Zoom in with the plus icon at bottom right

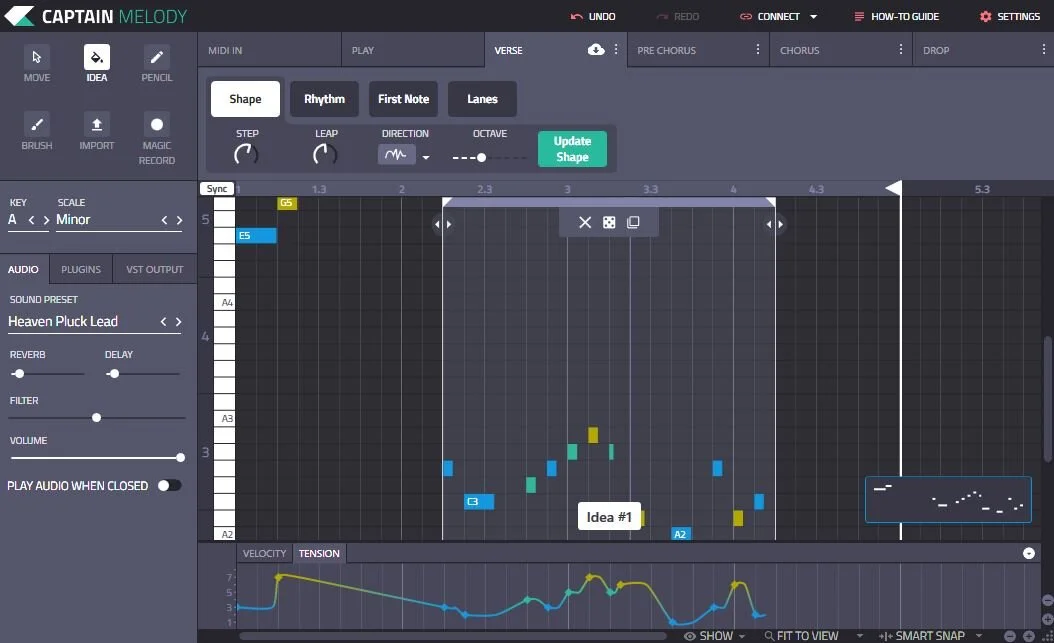click(1028, 636)
